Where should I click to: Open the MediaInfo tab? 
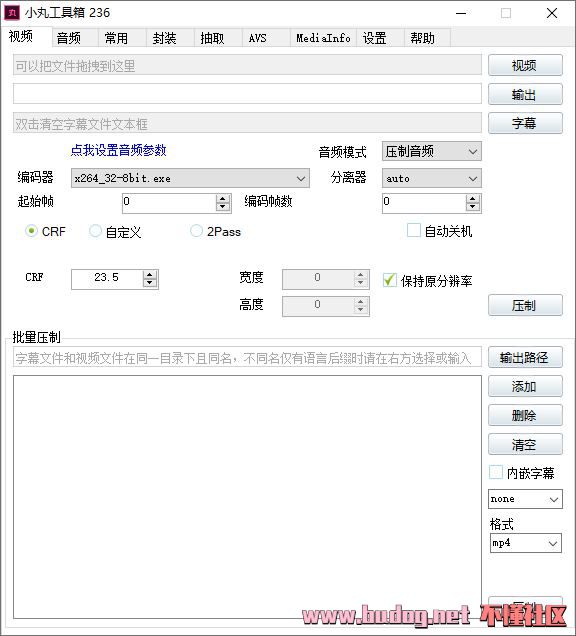(x=323, y=38)
